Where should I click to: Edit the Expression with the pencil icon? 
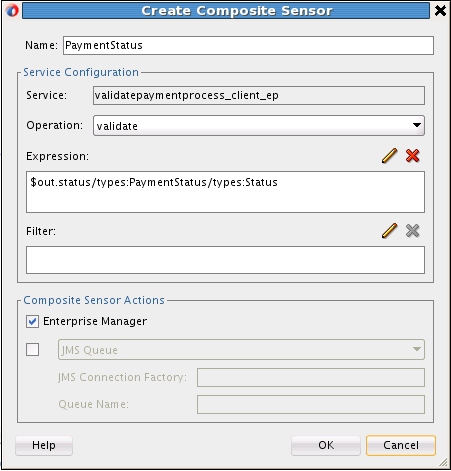point(389,156)
